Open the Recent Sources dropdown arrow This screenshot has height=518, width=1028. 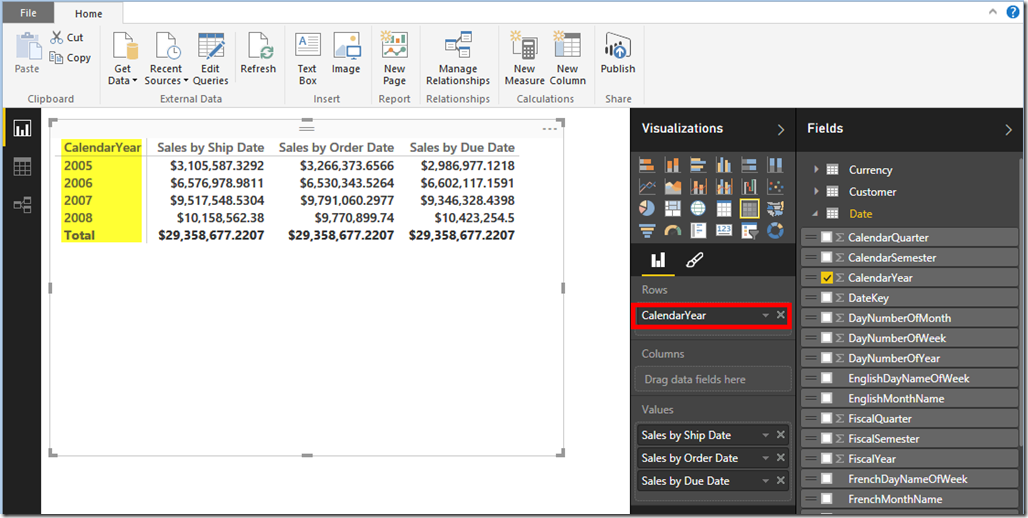pyautogui.click(x=186, y=81)
